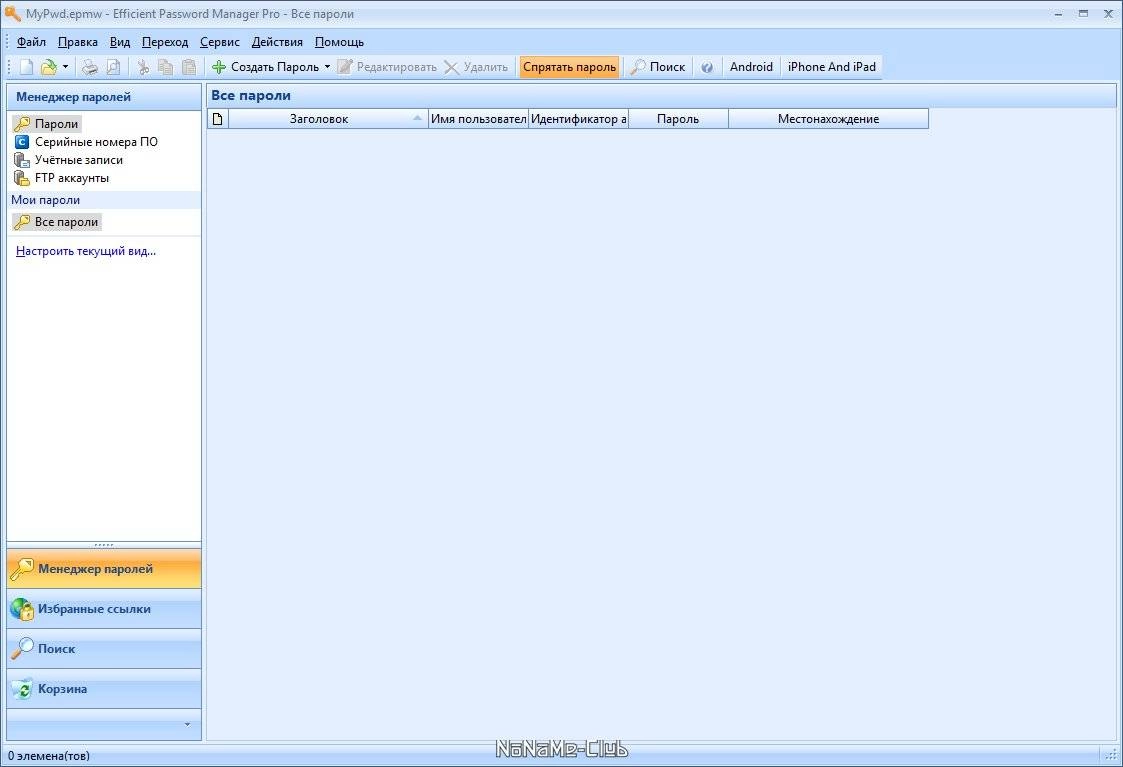The image size is (1123, 767).
Task: Select Серийные номера ПО item
Action: tap(86, 142)
